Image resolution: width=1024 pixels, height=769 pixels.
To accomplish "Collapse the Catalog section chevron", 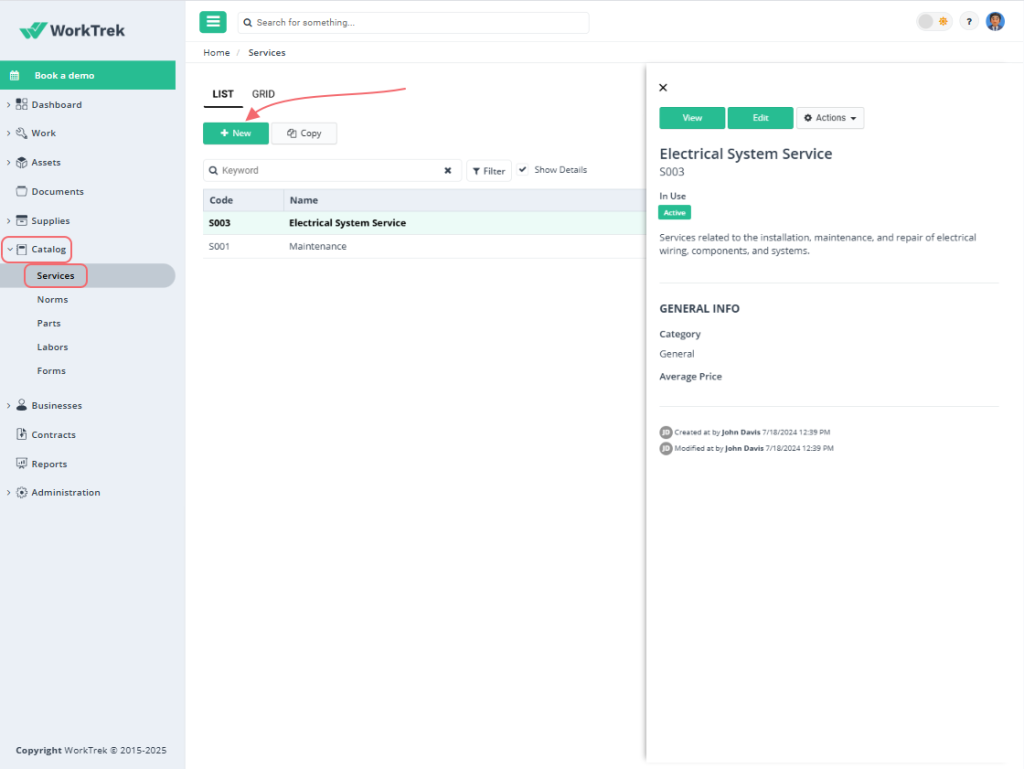I will coord(8,249).
